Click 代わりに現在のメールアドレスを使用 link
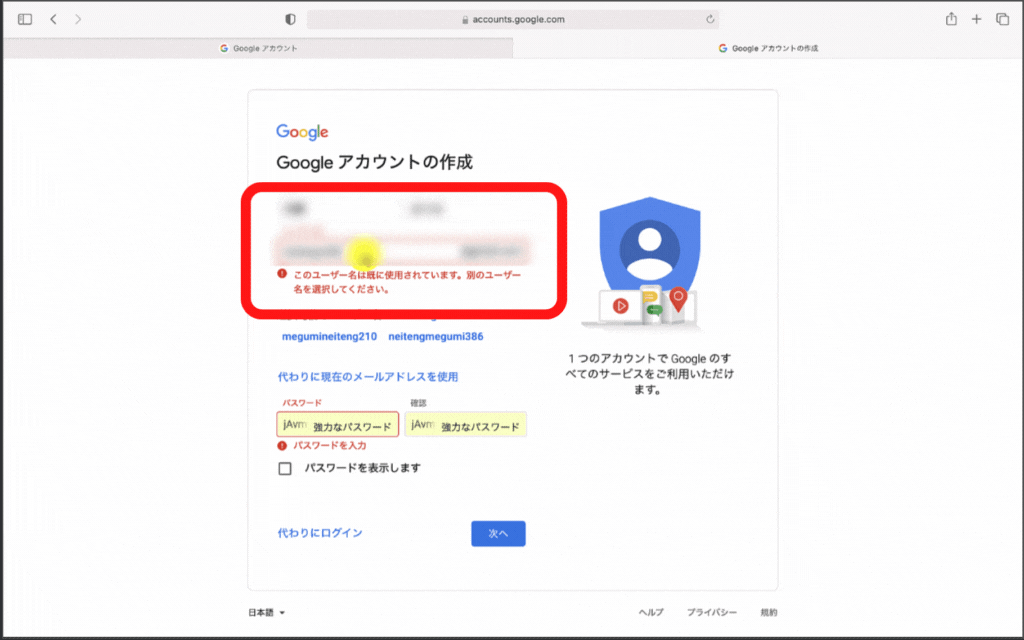1024x640 pixels. pyautogui.click(x=368, y=377)
